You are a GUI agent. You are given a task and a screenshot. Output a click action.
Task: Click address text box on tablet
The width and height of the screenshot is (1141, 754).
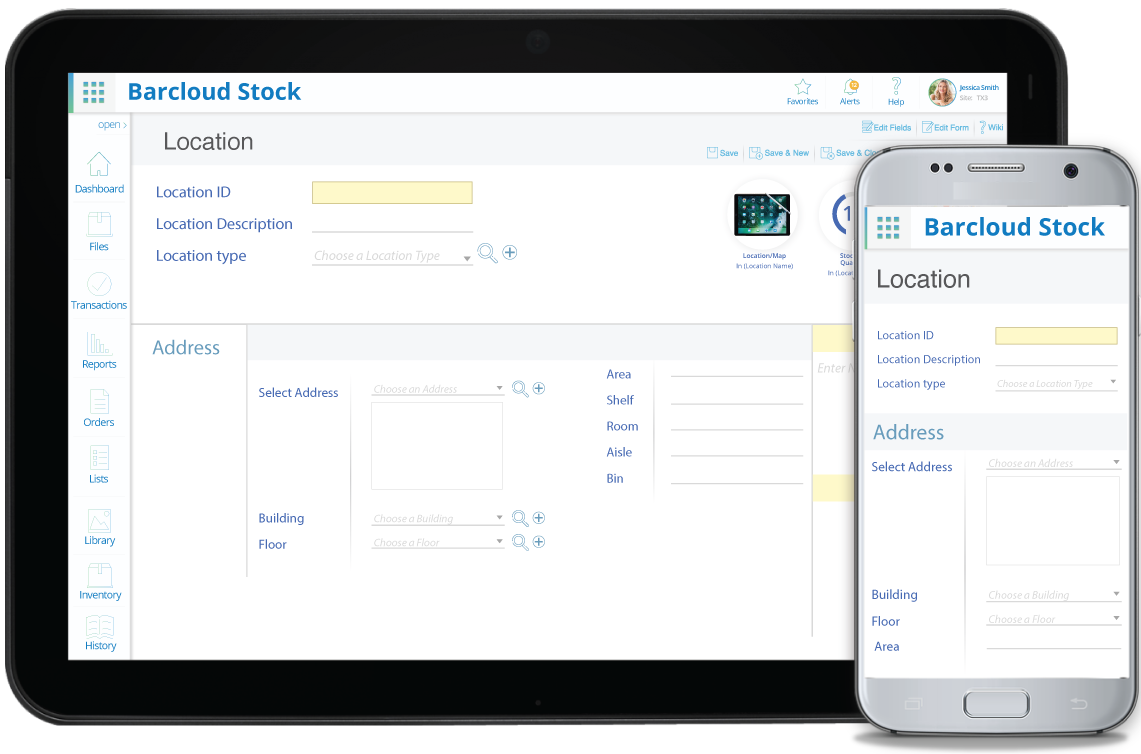point(437,446)
